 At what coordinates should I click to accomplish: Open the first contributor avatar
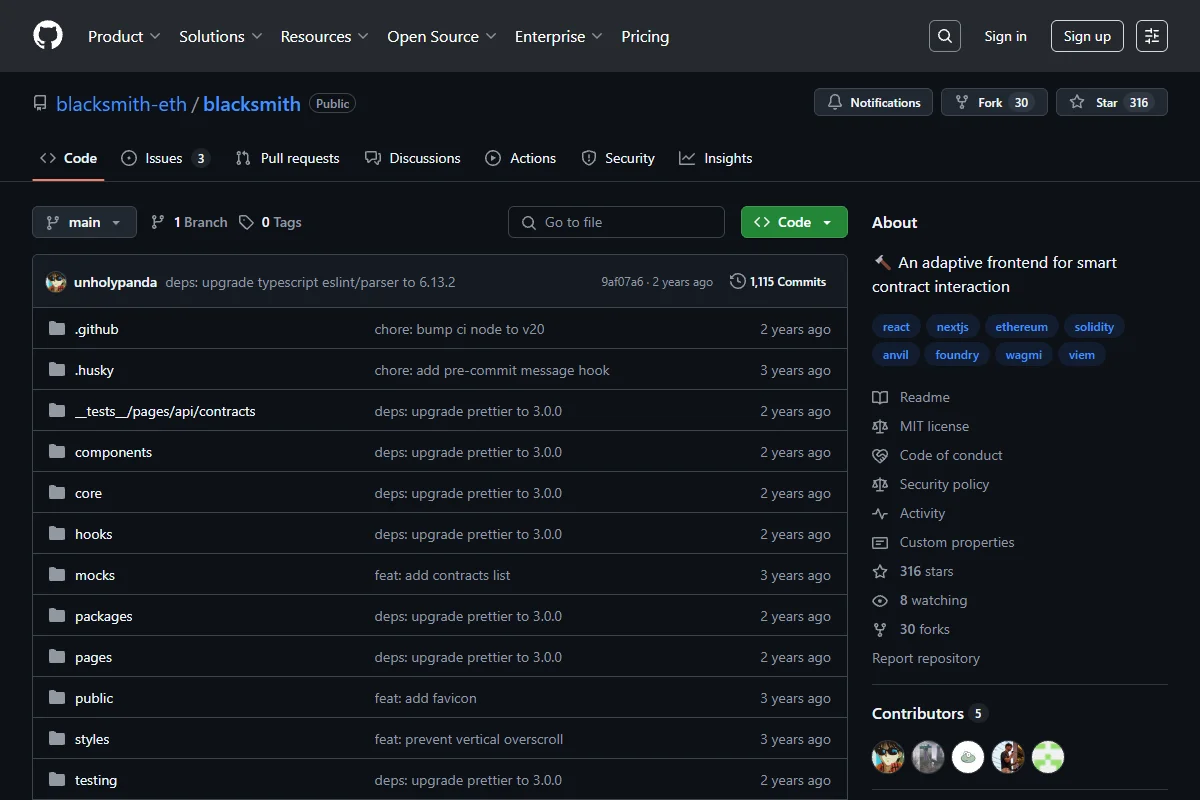pos(888,757)
